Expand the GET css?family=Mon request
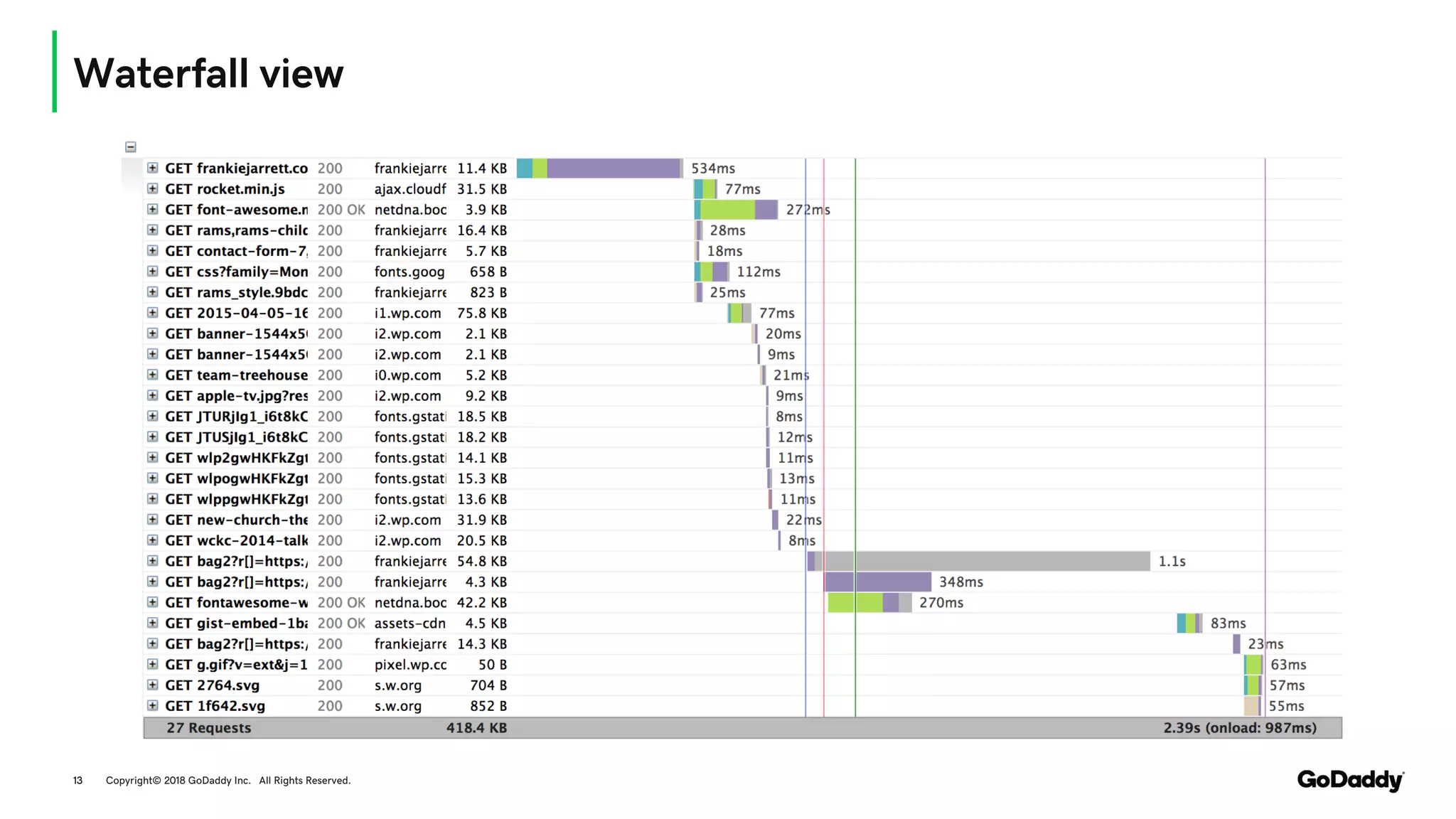Screen dimensions: 1456x819 (152, 271)
